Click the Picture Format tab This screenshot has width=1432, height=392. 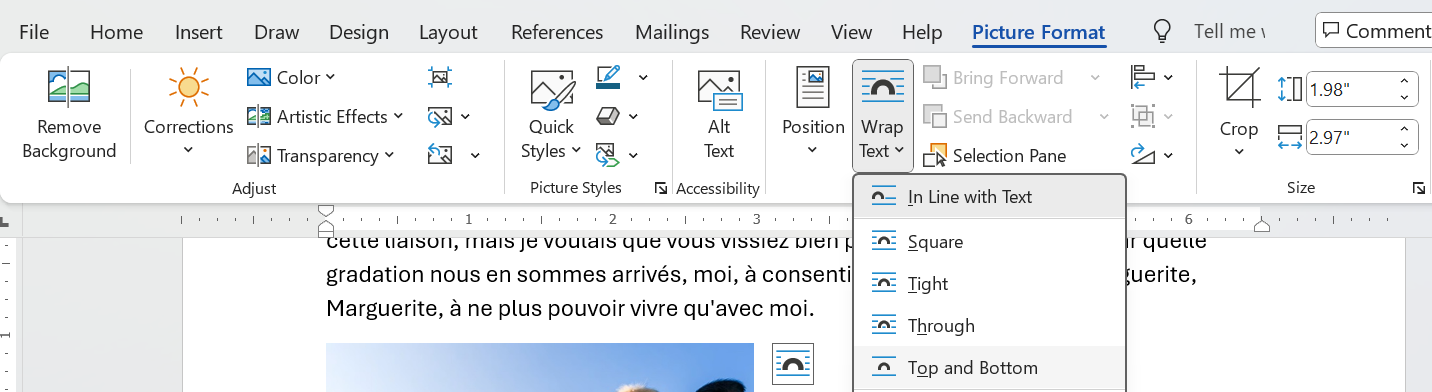click(x=1039, y=32)
